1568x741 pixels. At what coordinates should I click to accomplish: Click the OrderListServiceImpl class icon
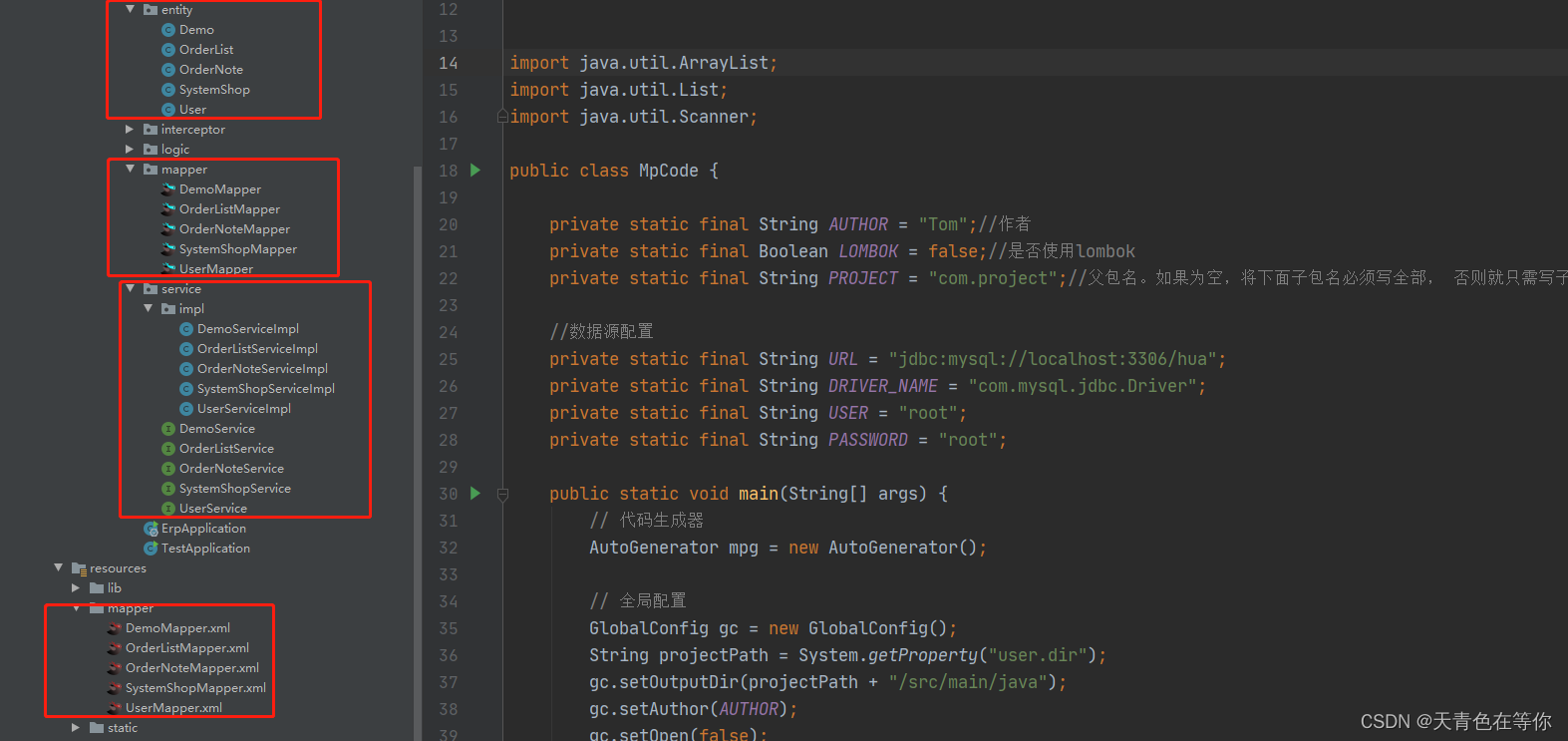pyautogui.click(x=186, y=349)
